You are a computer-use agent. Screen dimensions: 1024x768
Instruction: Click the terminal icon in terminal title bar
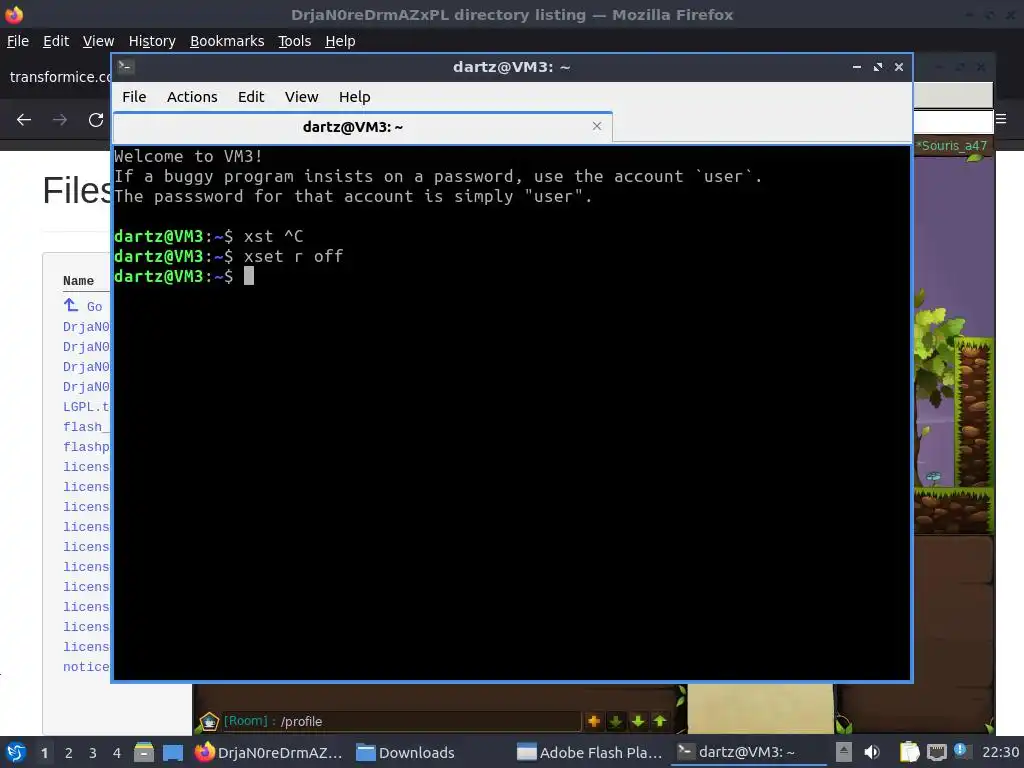coord(125,67)
